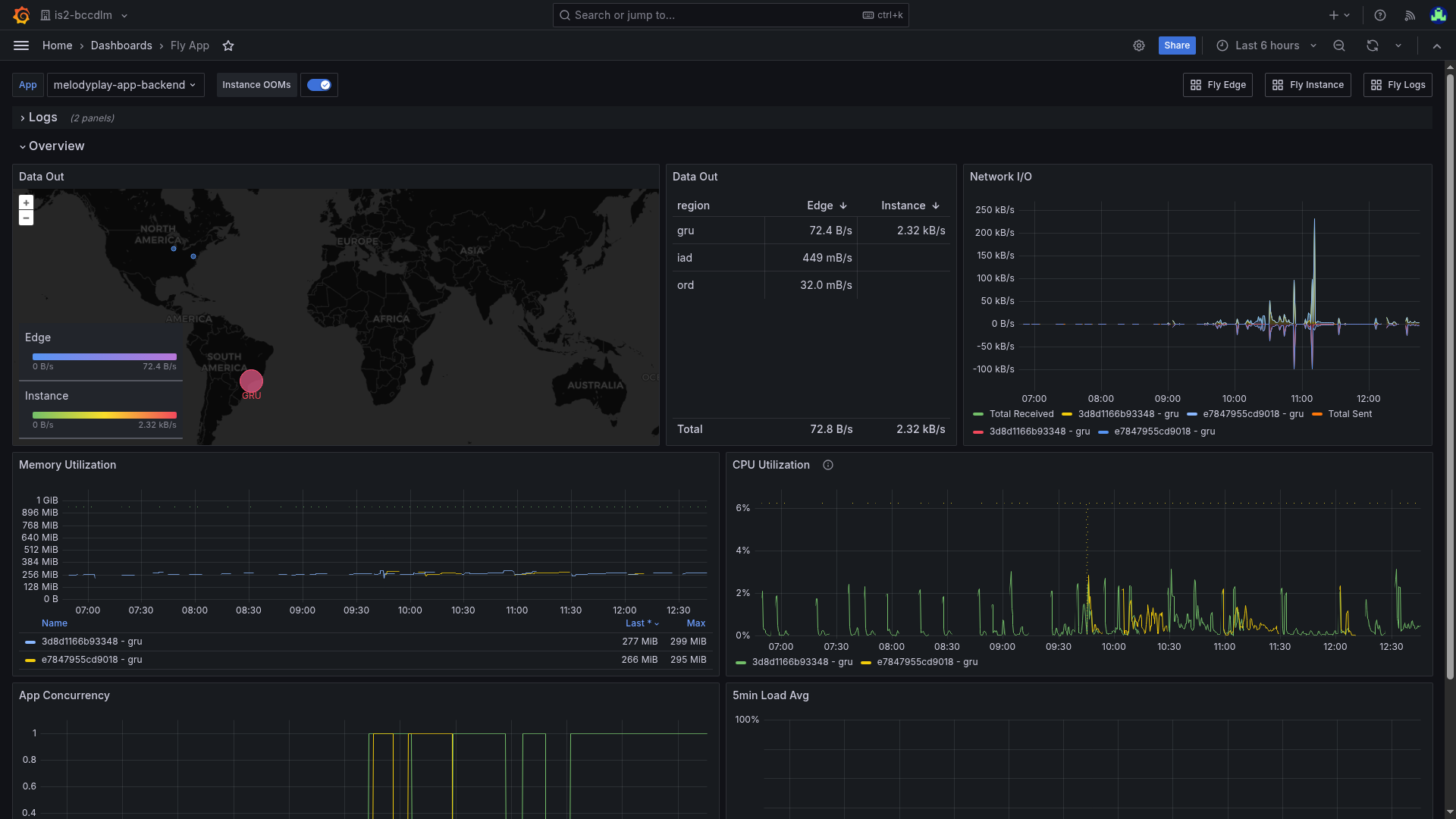Viewport: 1456px width, 819px height.
Task: Expand the Logs row
Action: (x=42, y=118)
